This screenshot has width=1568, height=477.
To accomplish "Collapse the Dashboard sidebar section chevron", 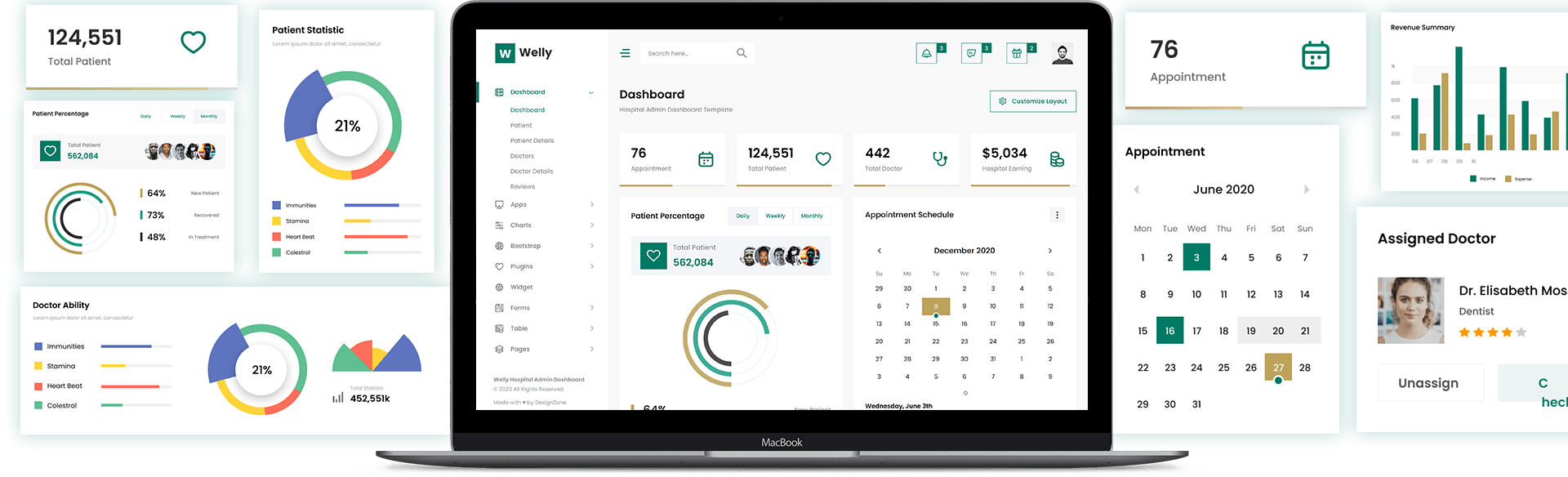I will coord(591,92).
